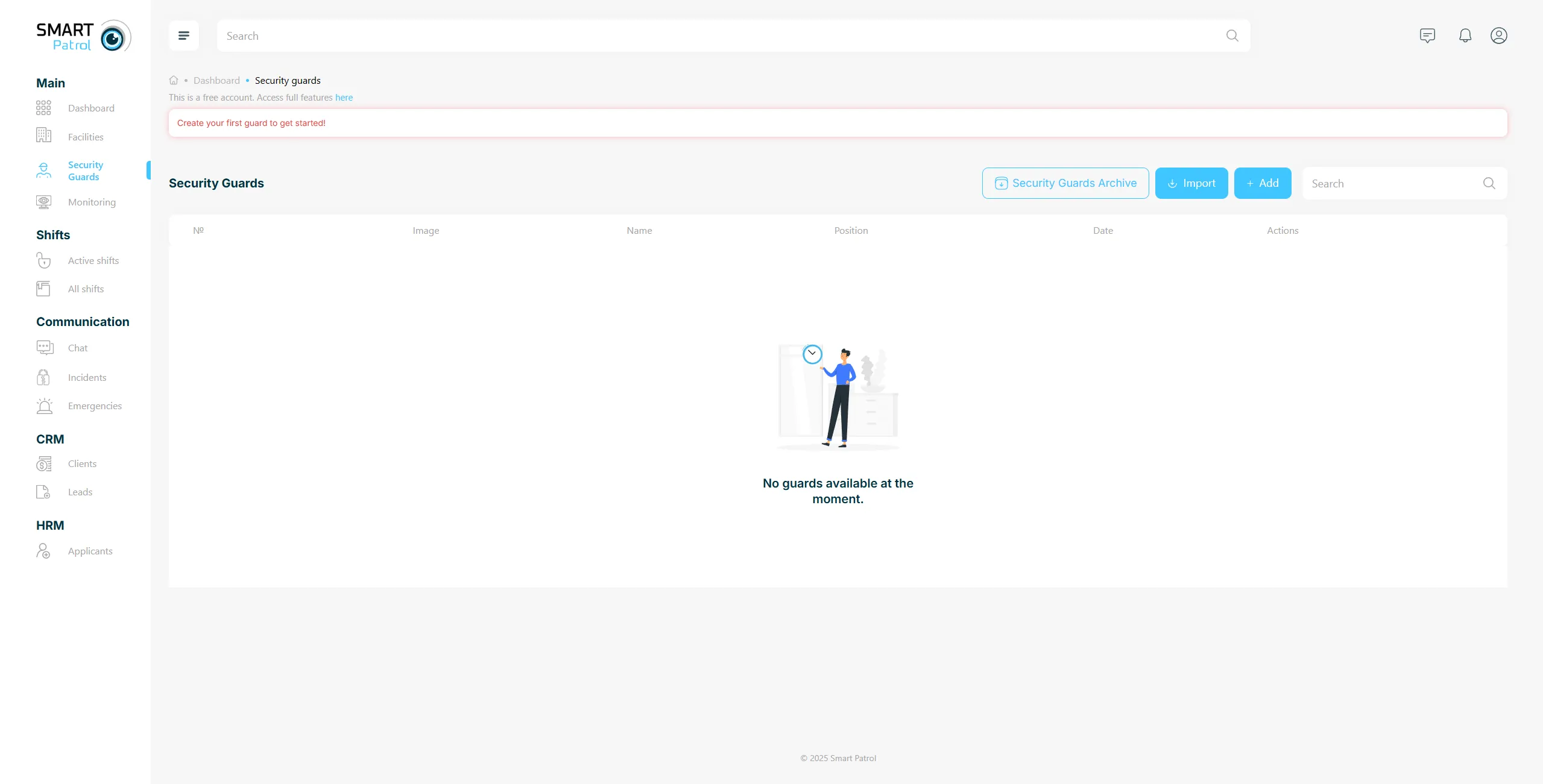Follow the 'here' full features link
This screenshot has height=784, width=1543.
344,97
